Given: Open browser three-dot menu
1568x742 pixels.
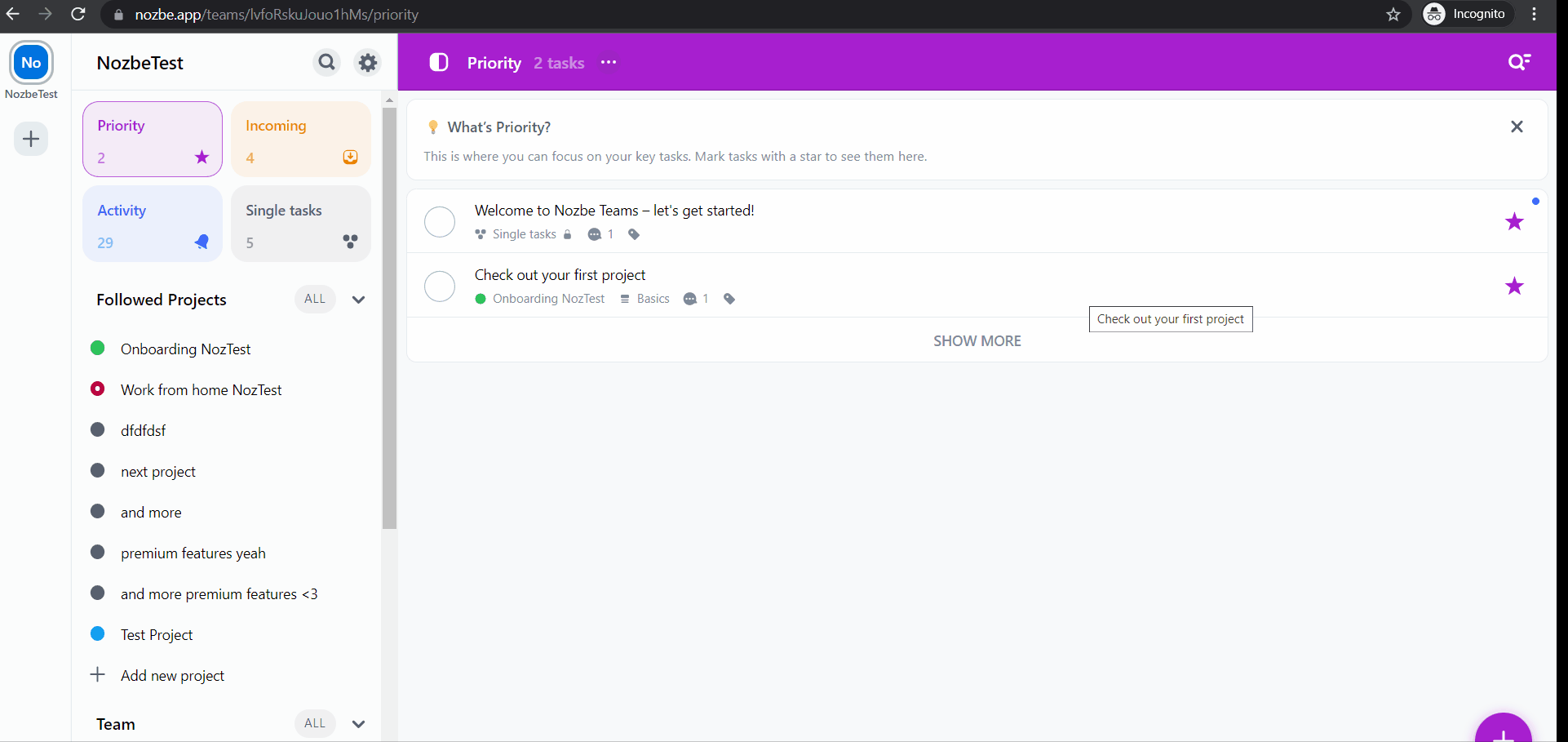Looking at the screenshot, I should tap(1535, 14).
